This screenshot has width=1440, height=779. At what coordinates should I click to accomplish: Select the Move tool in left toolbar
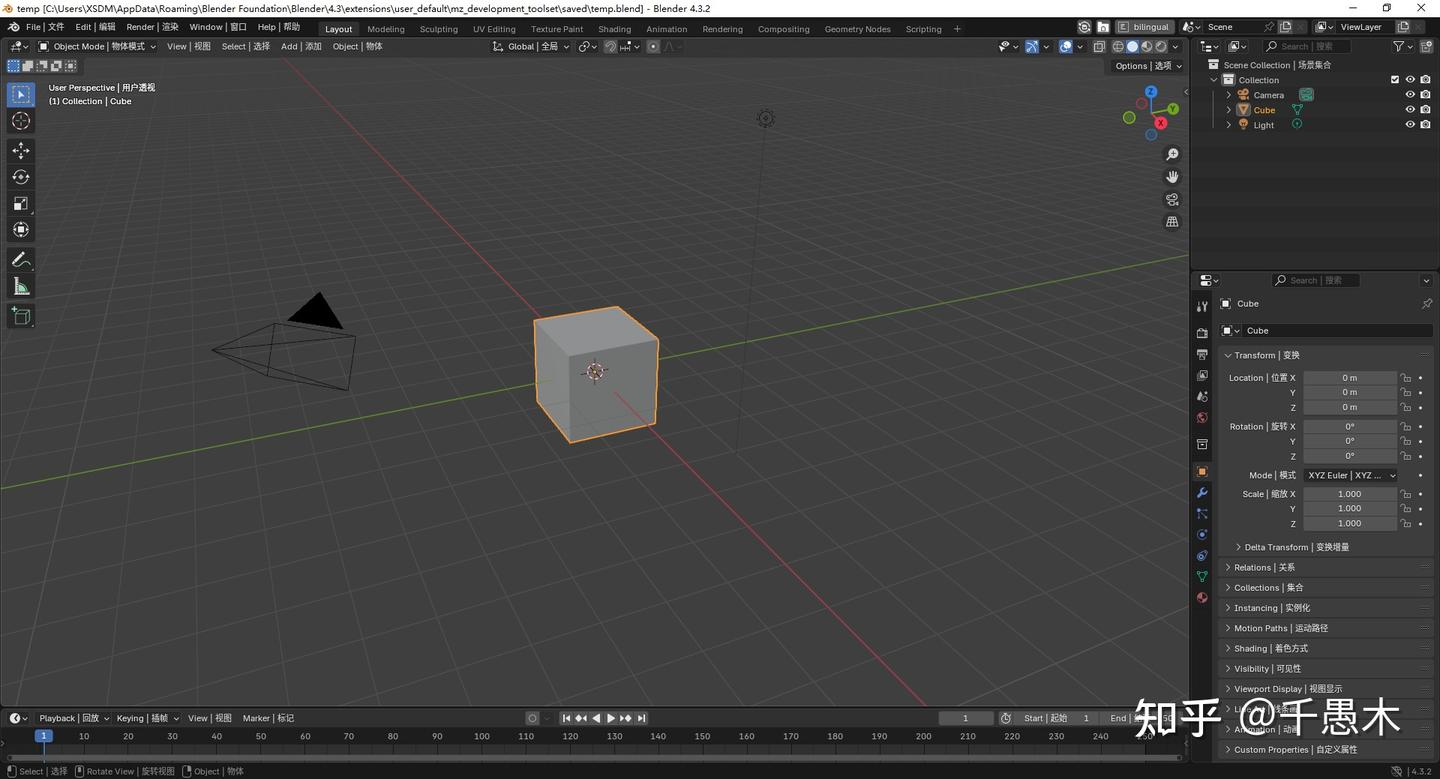21,150
